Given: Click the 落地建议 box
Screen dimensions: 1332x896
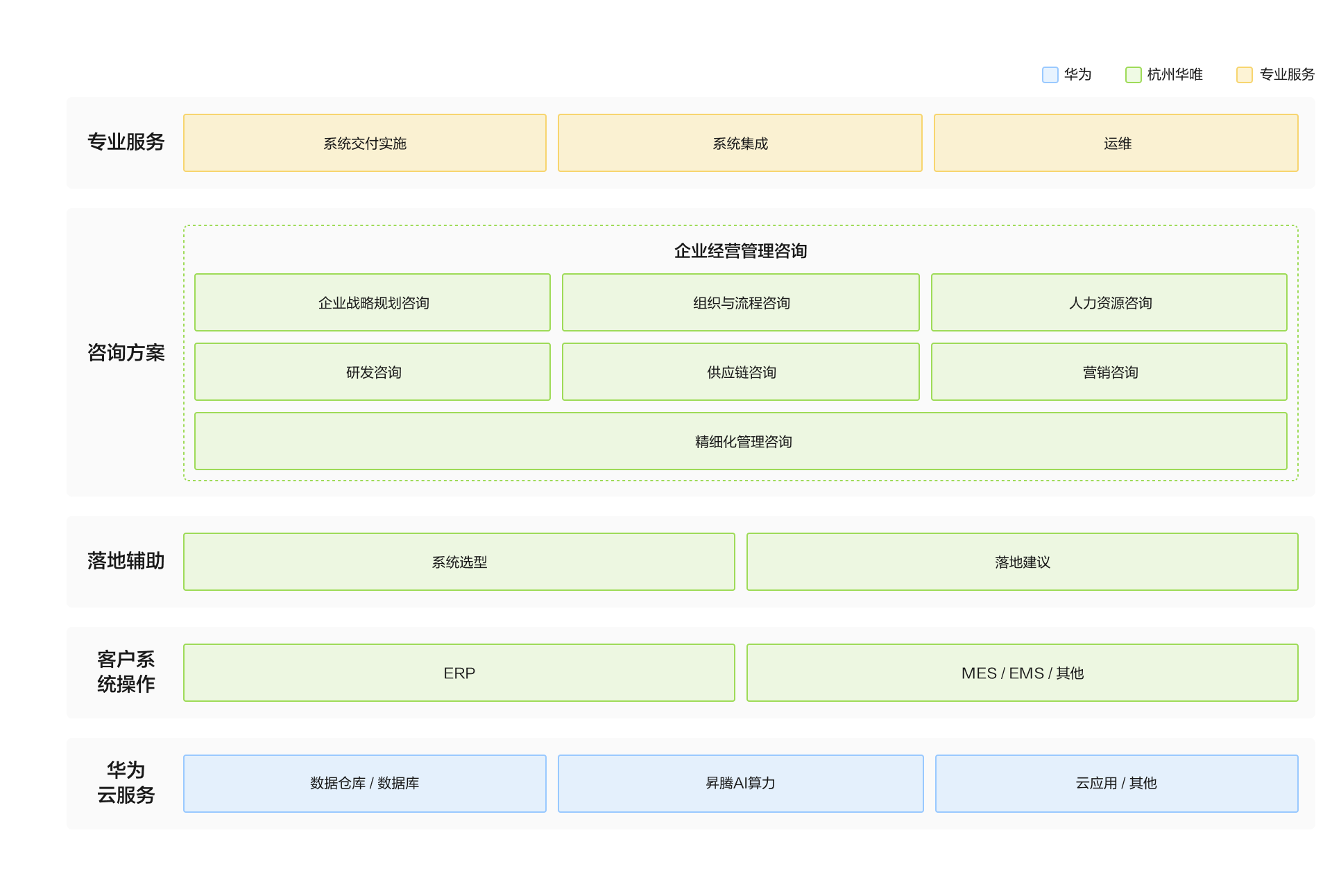Looking at the screenshot, I should coord(1022,562).
